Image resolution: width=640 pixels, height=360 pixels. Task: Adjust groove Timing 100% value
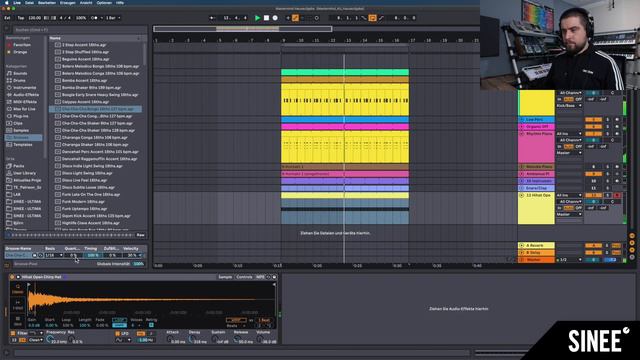[x=93, y=256]
